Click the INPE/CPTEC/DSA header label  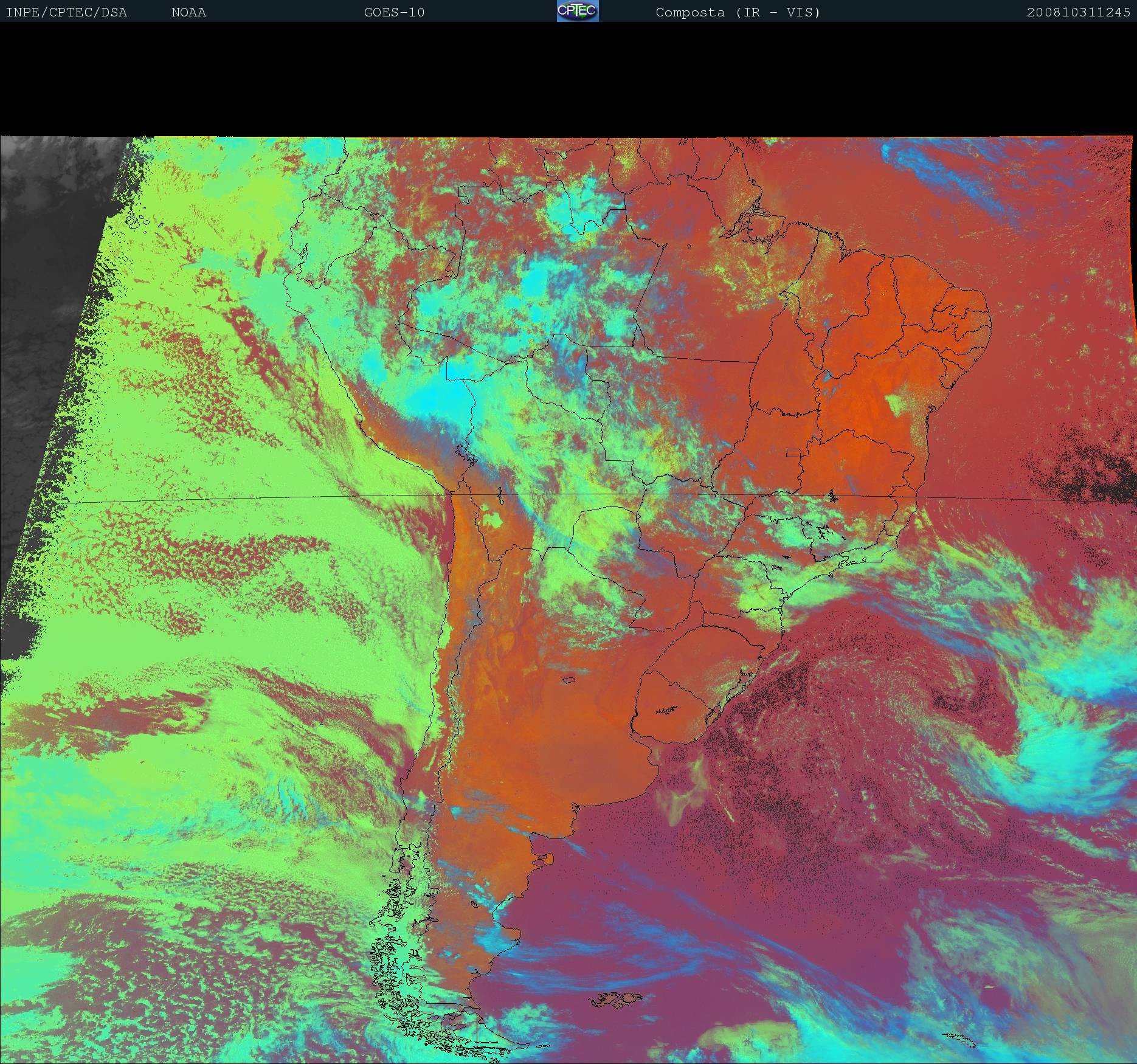tap(66, 12)
